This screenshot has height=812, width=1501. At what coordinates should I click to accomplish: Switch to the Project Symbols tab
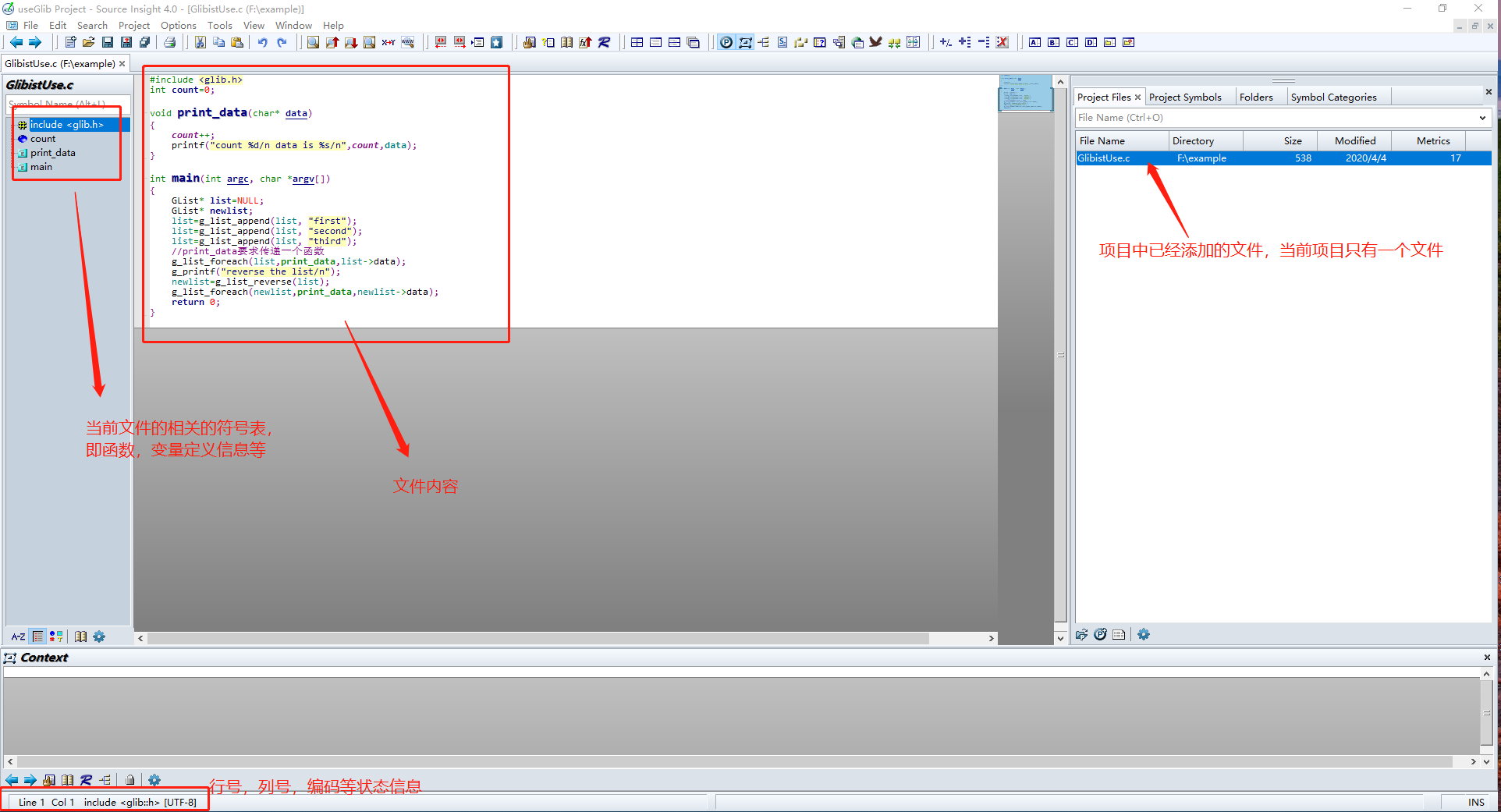[1184, 97]
